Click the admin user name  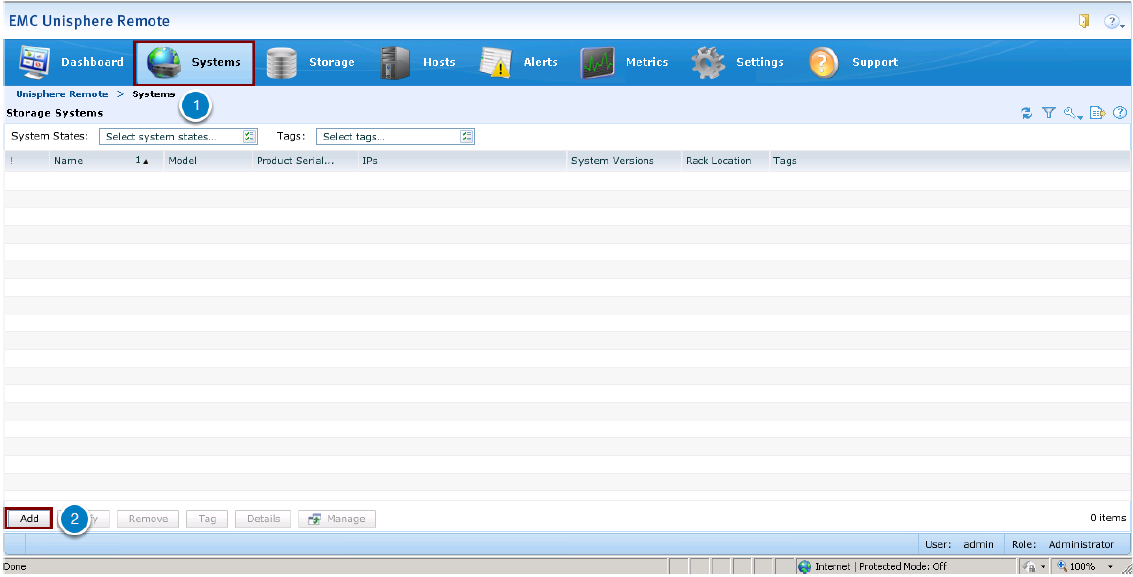[978, 545]
